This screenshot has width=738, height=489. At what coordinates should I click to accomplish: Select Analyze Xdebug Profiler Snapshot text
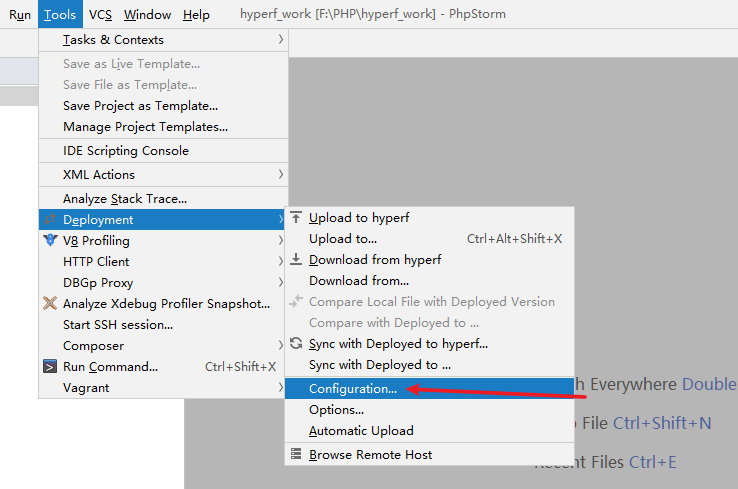point(166,304)
